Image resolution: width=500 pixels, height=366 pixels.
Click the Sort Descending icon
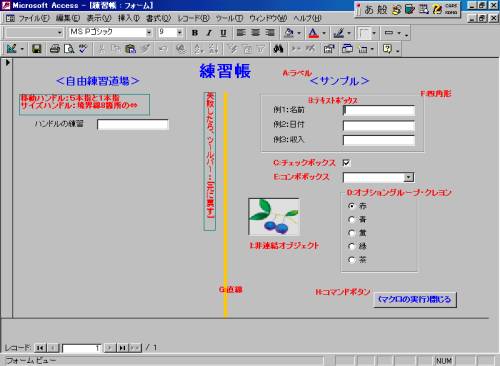coord(214,49)
